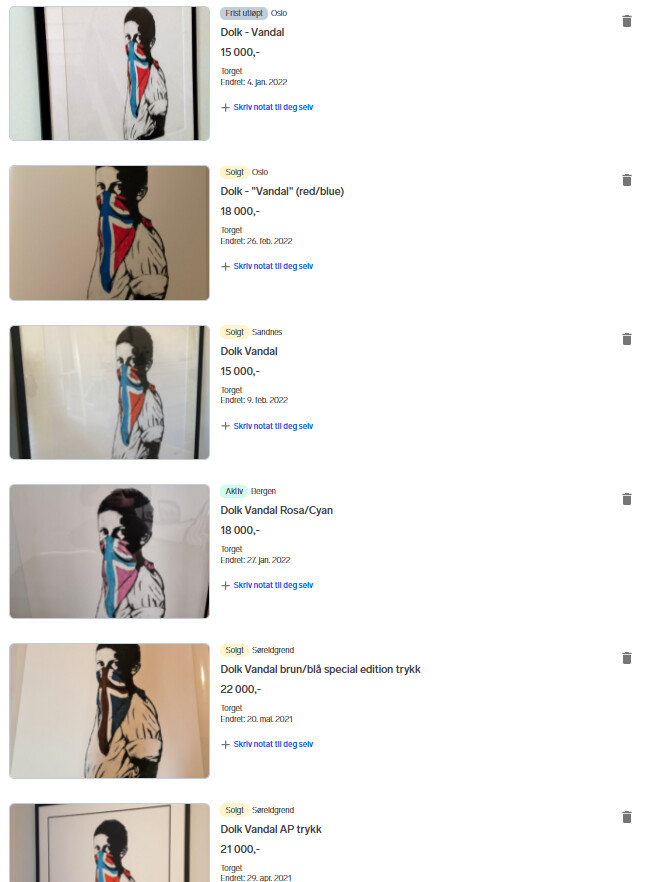Trash the brun/blå special edition listing
Viewport: 652px width, 882px height.
(x=627, y=658)
